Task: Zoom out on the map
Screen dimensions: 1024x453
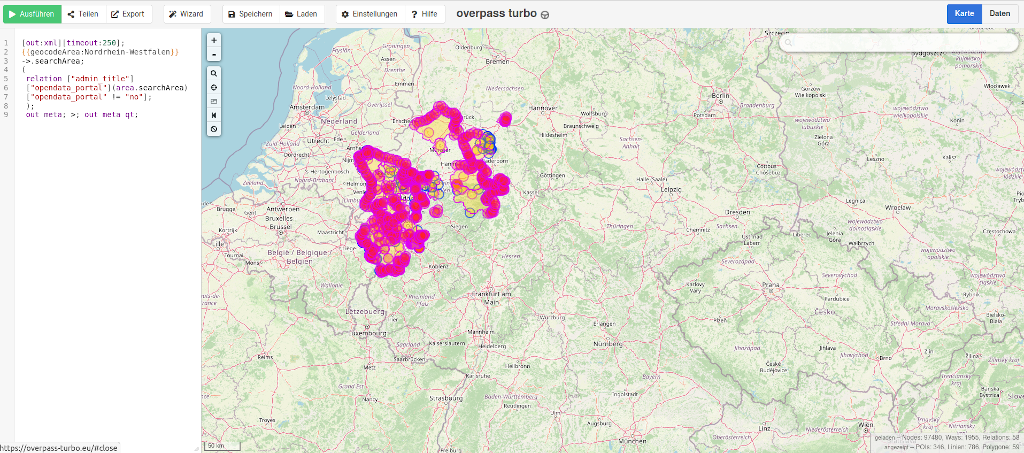Action: tap(214, 54)
